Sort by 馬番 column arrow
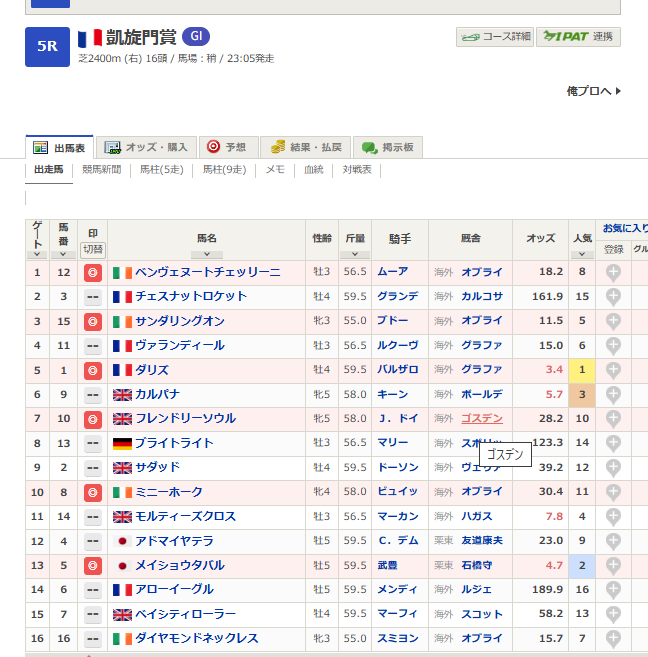 click(x=63, y=254)
